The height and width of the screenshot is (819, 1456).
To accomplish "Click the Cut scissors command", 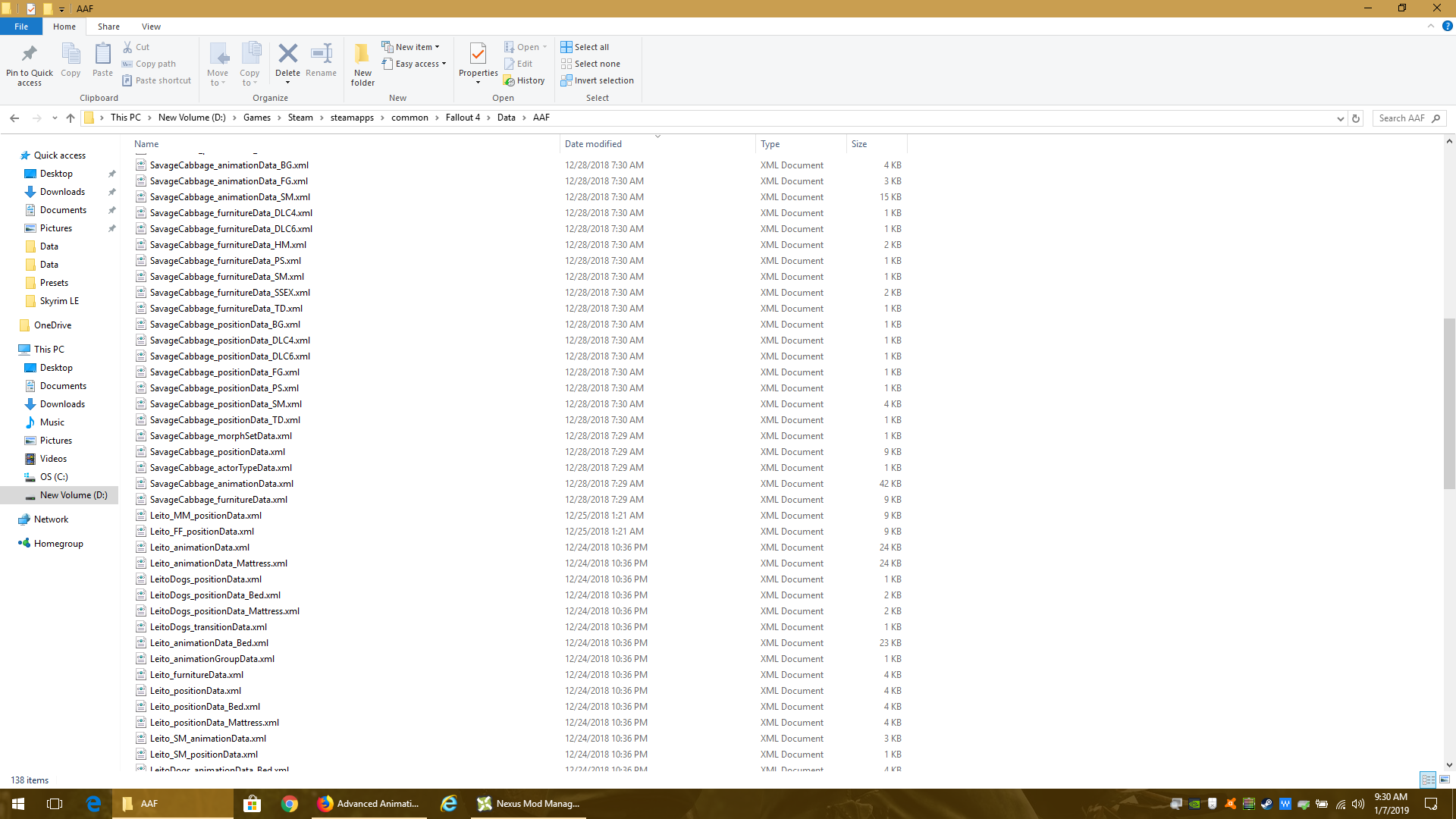I will point(136,47).
